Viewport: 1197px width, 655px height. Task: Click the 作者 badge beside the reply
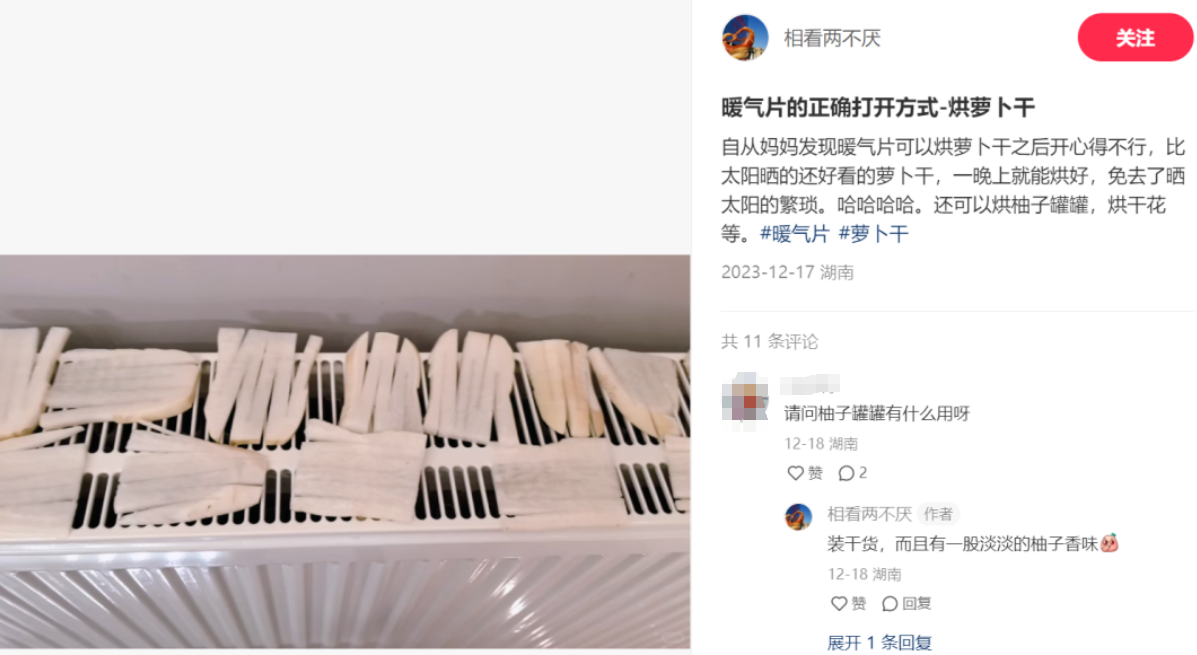(x=938, y=514)
